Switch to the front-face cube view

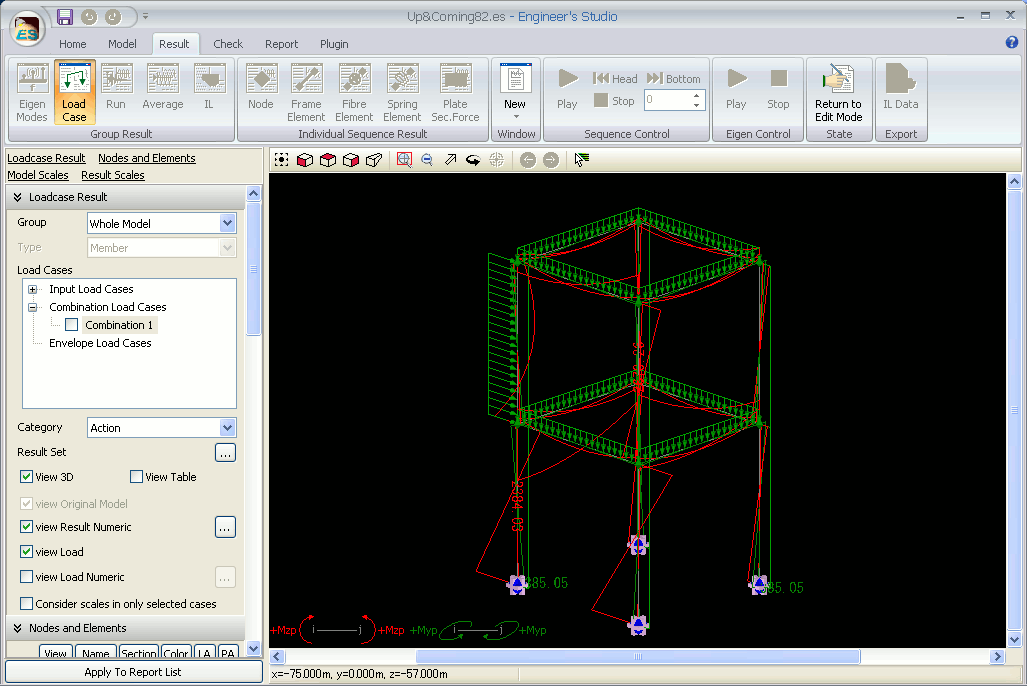point(305,160)
